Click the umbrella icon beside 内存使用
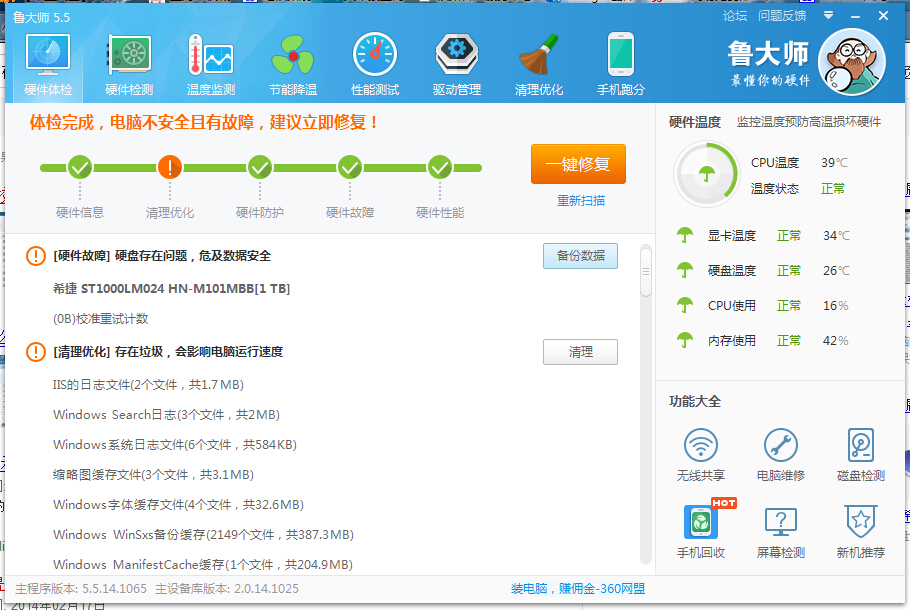The height and width of the screenshot is (610, 910). pyautogui.click(x=685, y=340)
